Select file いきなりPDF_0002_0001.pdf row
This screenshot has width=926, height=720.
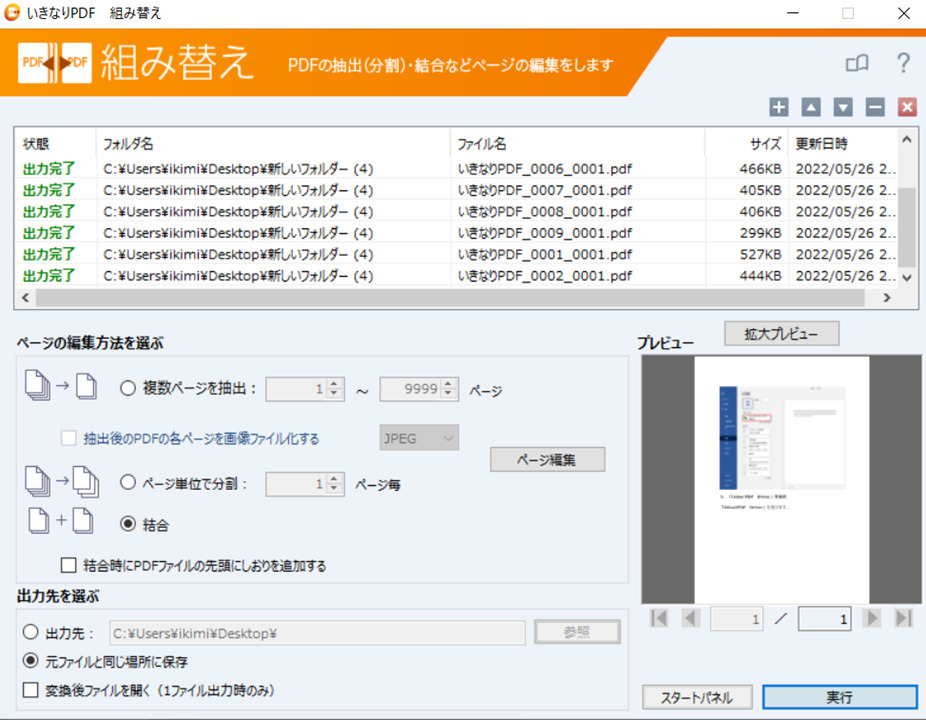pyautogui.click(x=455, y=275)
